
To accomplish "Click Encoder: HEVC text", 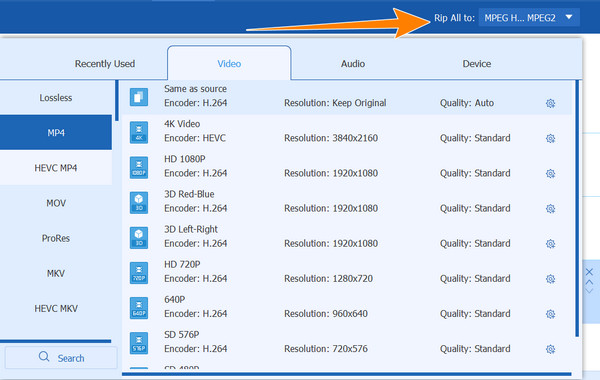I will click(195, 138).
